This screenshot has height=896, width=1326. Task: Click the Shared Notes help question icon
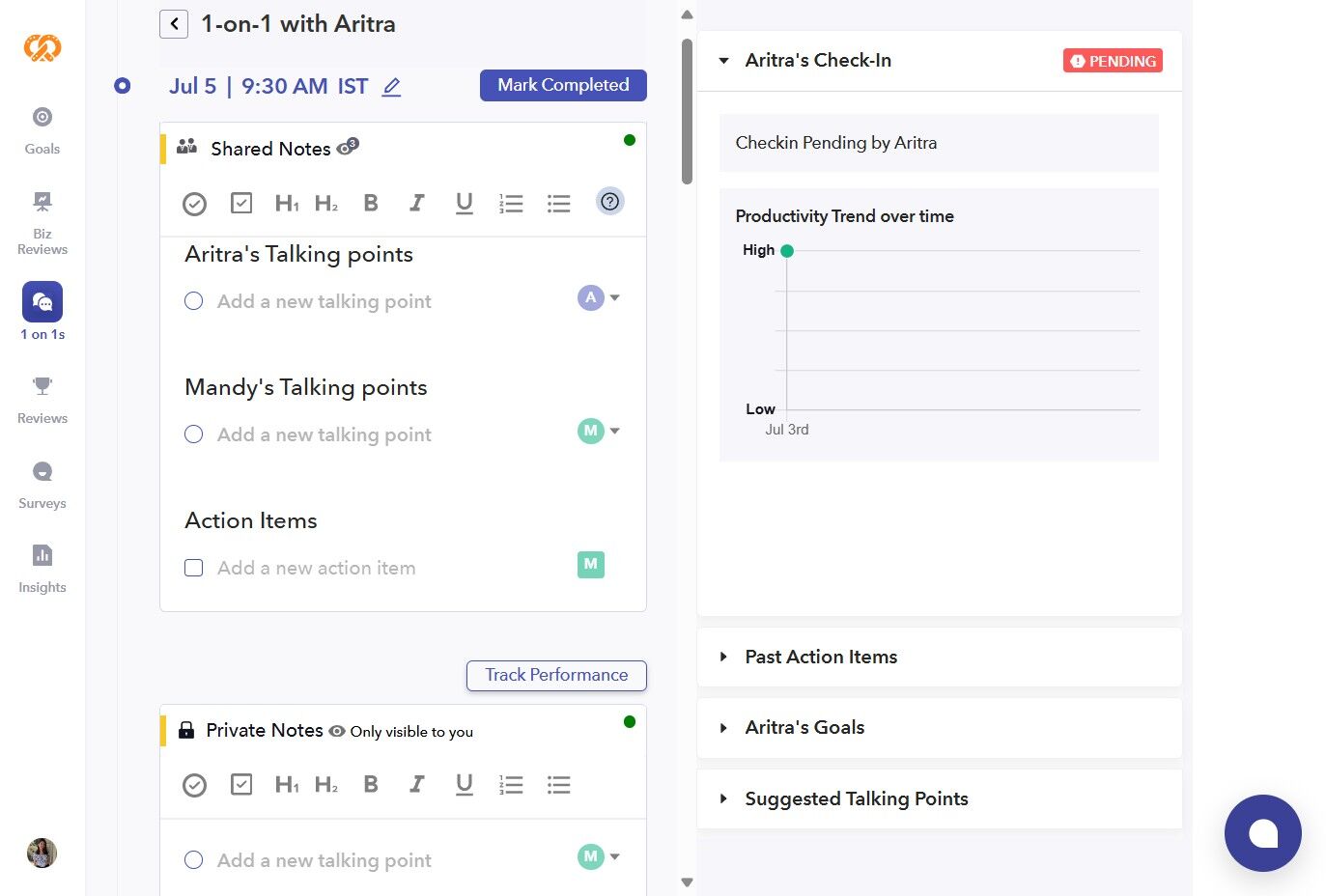click(x=609, y=202)
